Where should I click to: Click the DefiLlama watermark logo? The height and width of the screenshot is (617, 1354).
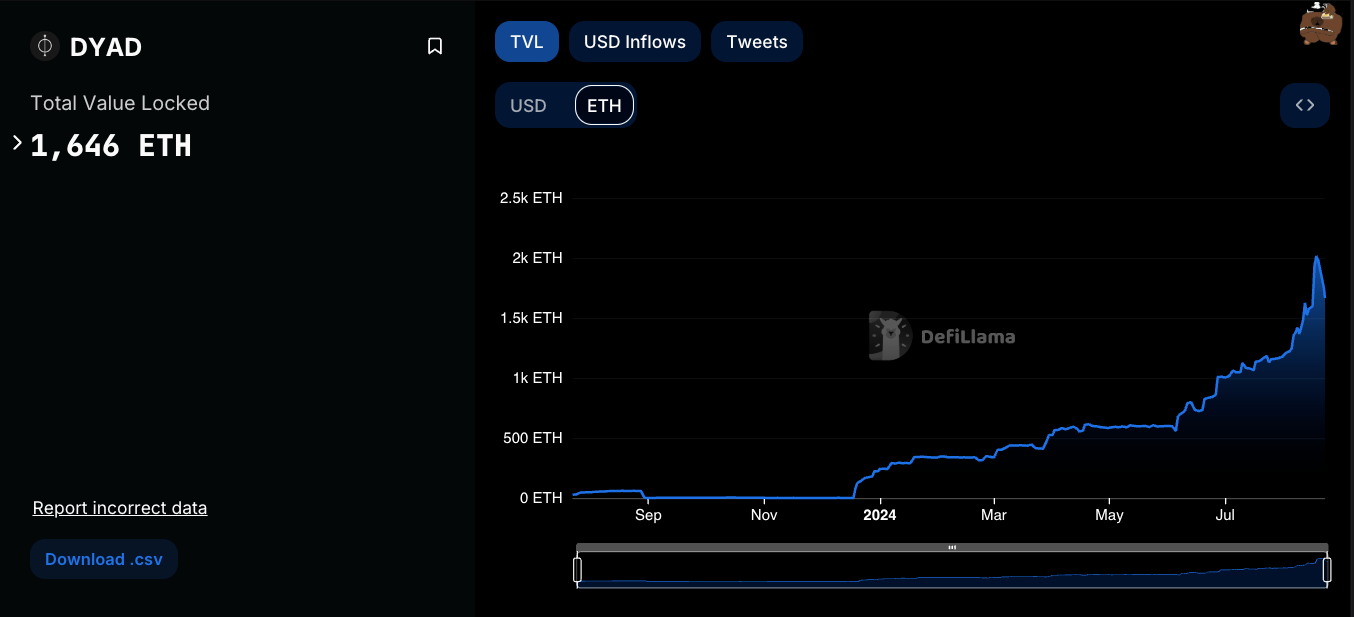(x=941, y=336)
